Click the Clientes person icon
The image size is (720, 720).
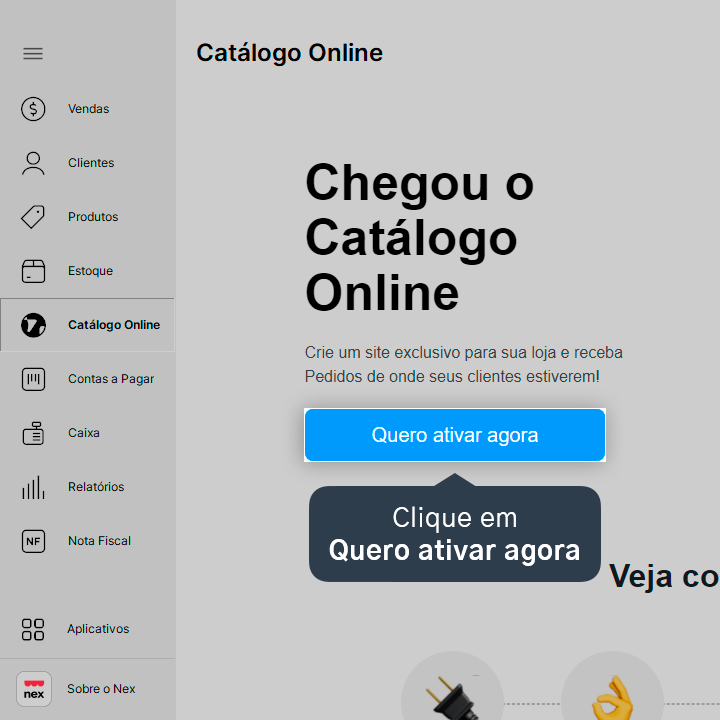click(33, 163)
